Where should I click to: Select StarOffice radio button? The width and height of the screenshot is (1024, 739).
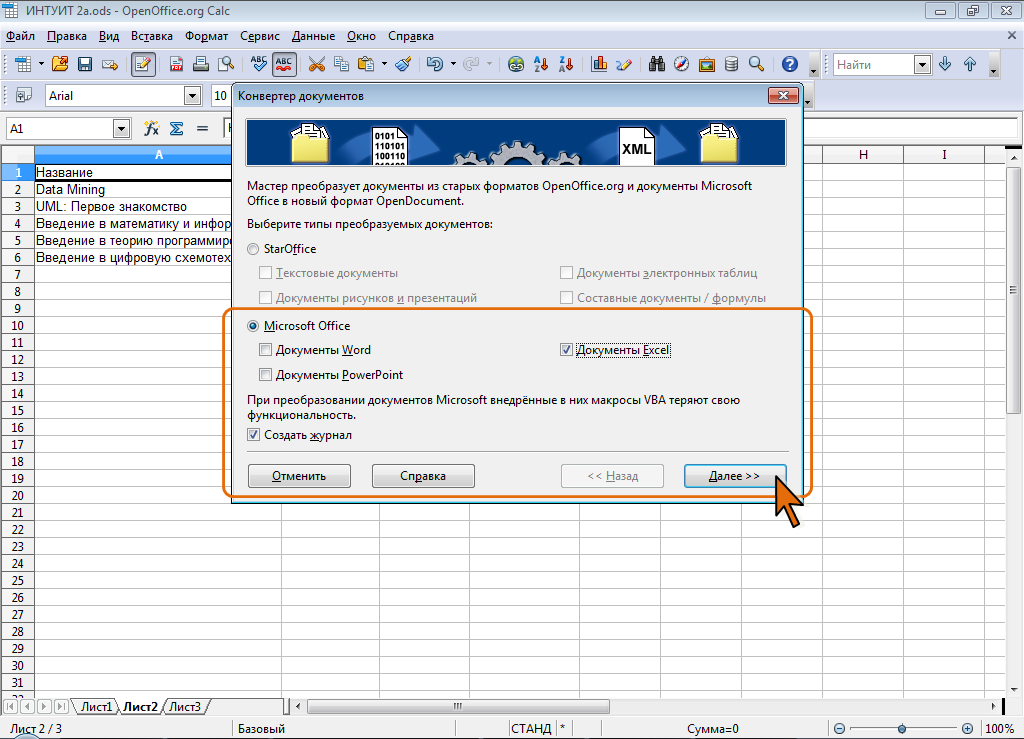click(253, 249)
